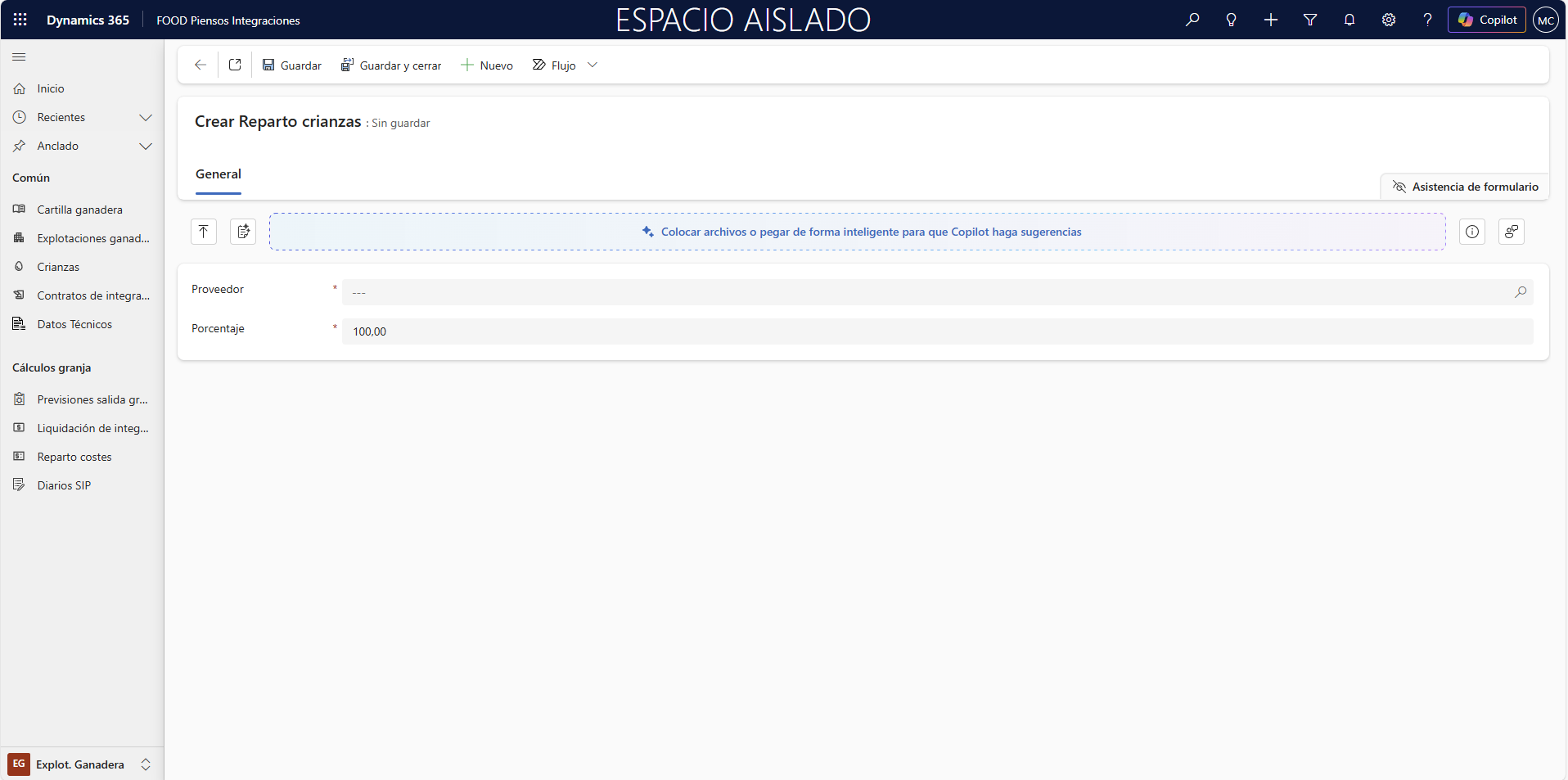Click the info icon next to Copilot area
This screenshot has width=1568, height=780.
pyautogui.click(x=1472, y=232)
